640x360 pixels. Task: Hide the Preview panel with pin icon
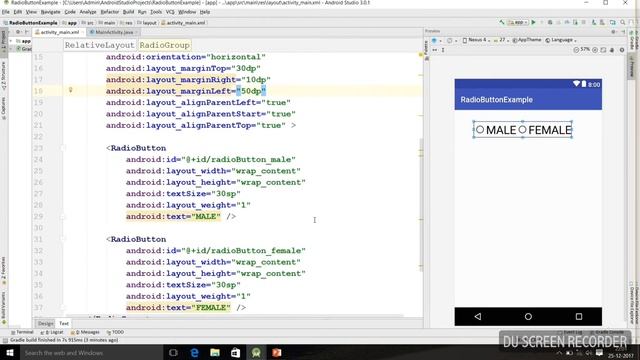623,31
